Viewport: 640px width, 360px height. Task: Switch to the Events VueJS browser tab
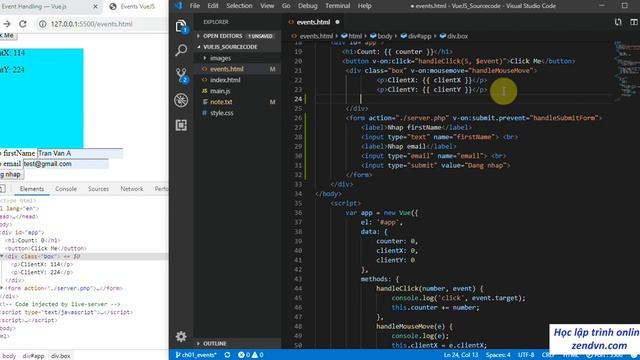138,7
